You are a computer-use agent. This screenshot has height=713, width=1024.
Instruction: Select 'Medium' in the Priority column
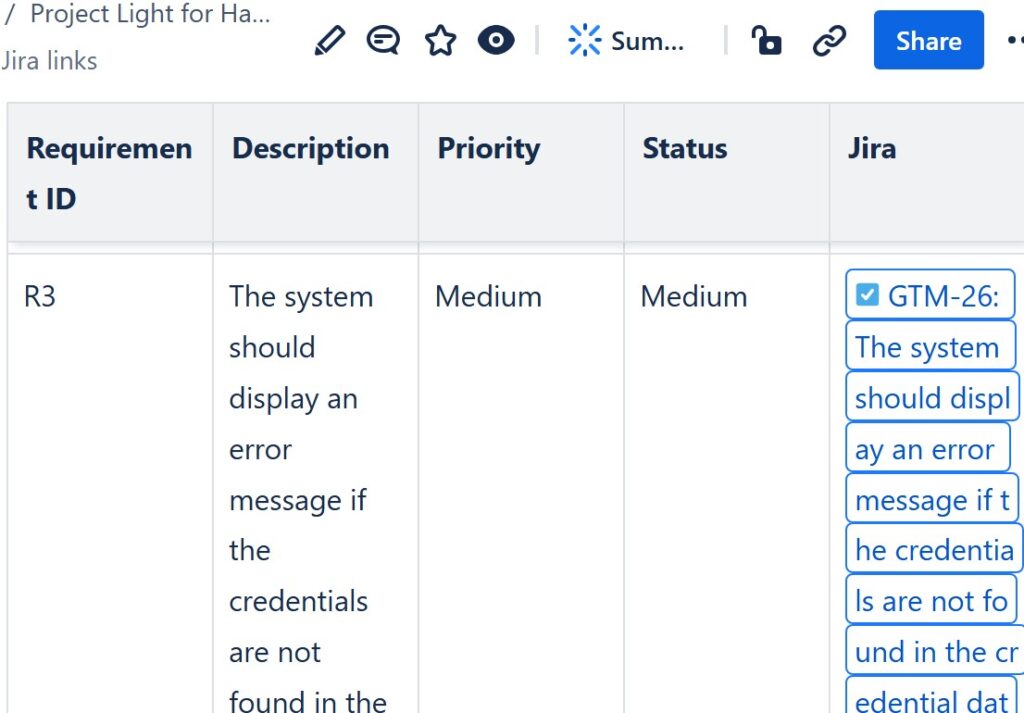coord(488,296)
